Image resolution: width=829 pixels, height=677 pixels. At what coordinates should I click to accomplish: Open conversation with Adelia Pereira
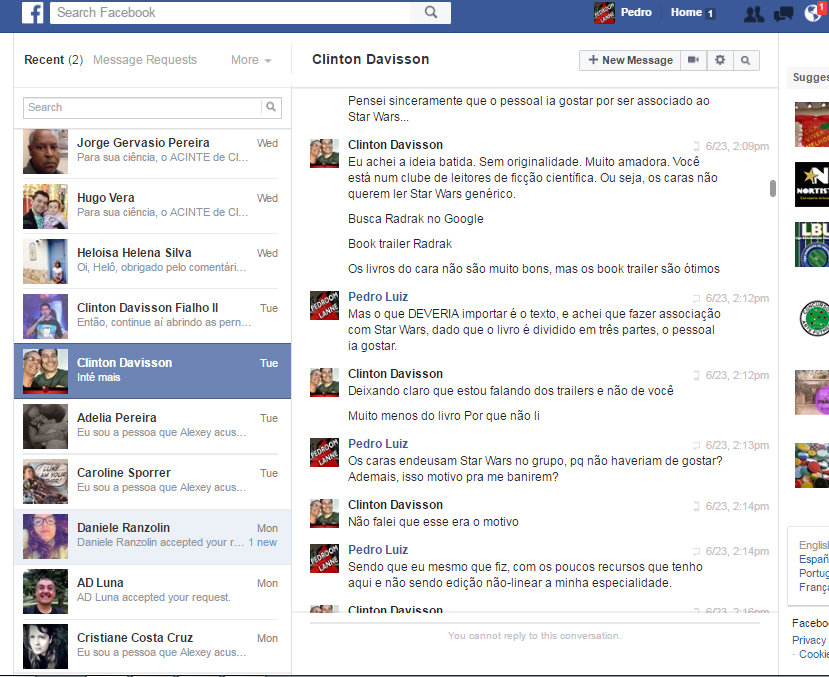click(152, 426)
